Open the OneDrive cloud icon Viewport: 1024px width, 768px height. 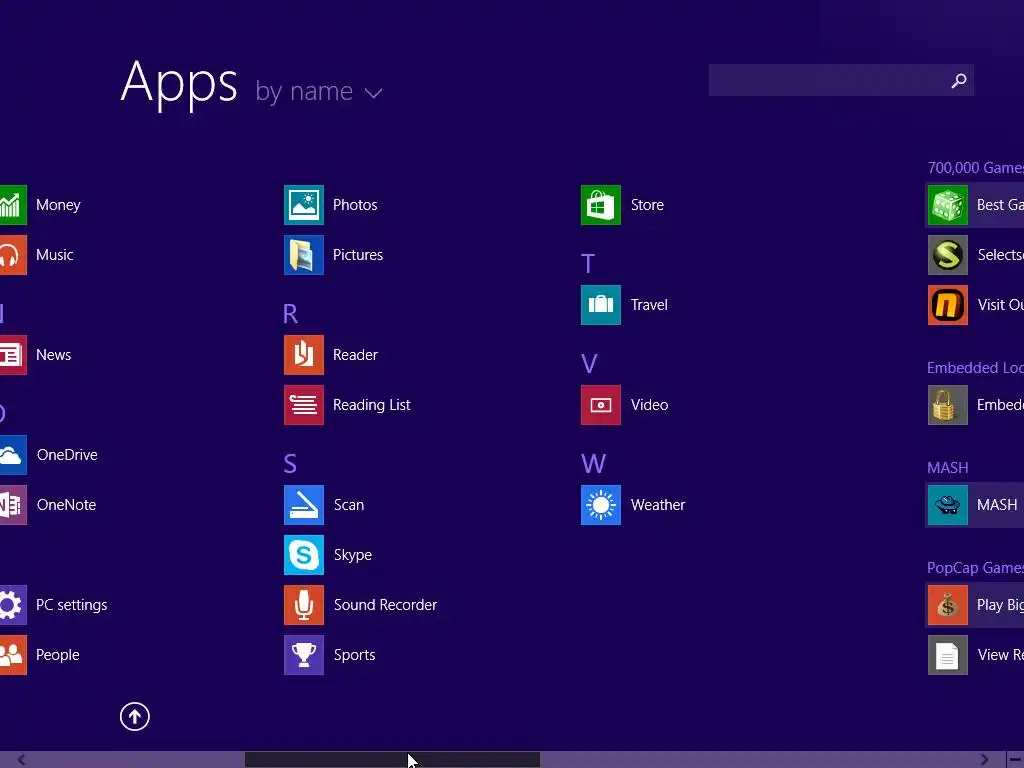(x=13, y=455)
